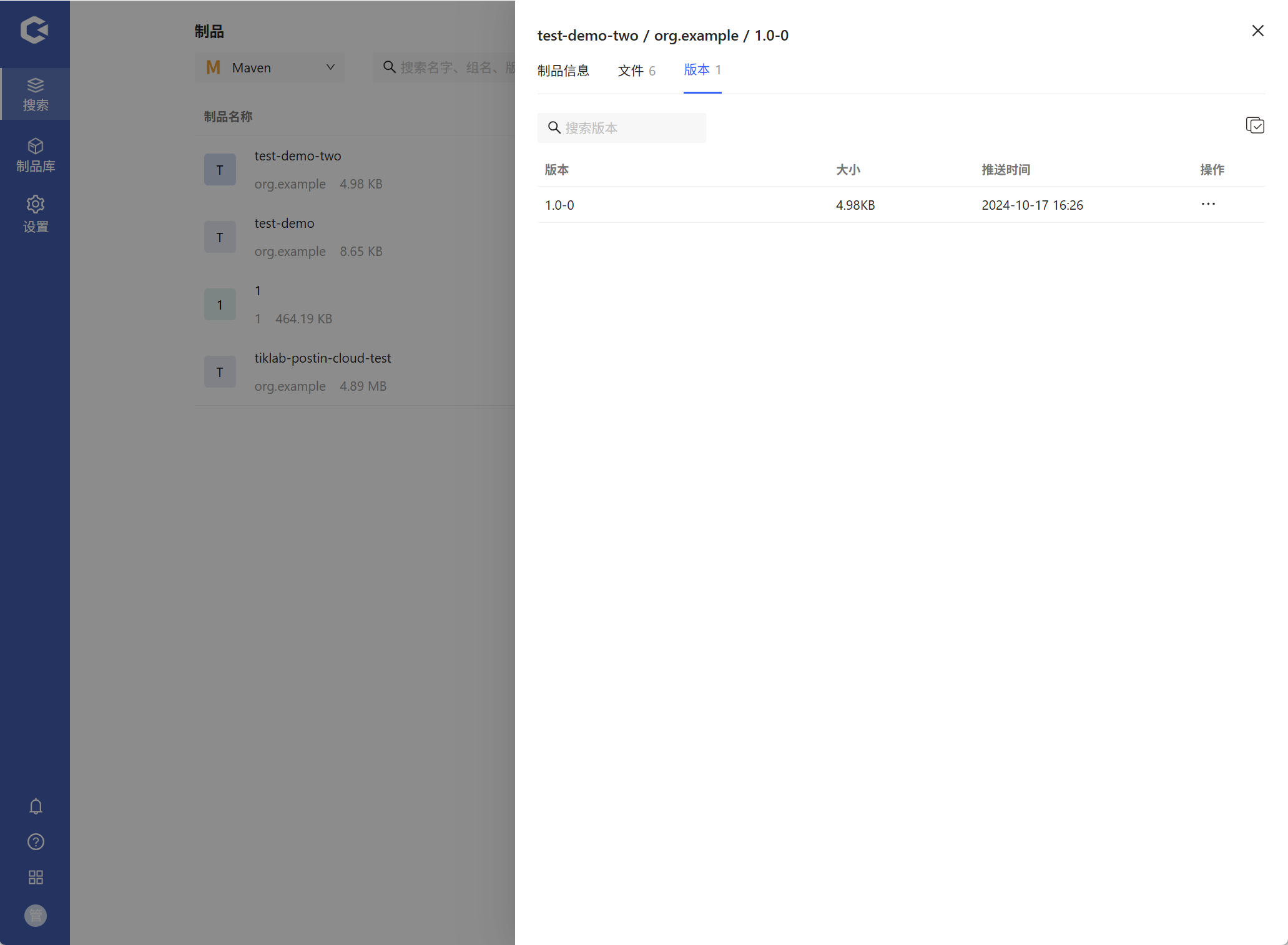Screen dimensions: 1288x945
Task: Close the artifact detail drawer
Action: tap(1257, 31)
